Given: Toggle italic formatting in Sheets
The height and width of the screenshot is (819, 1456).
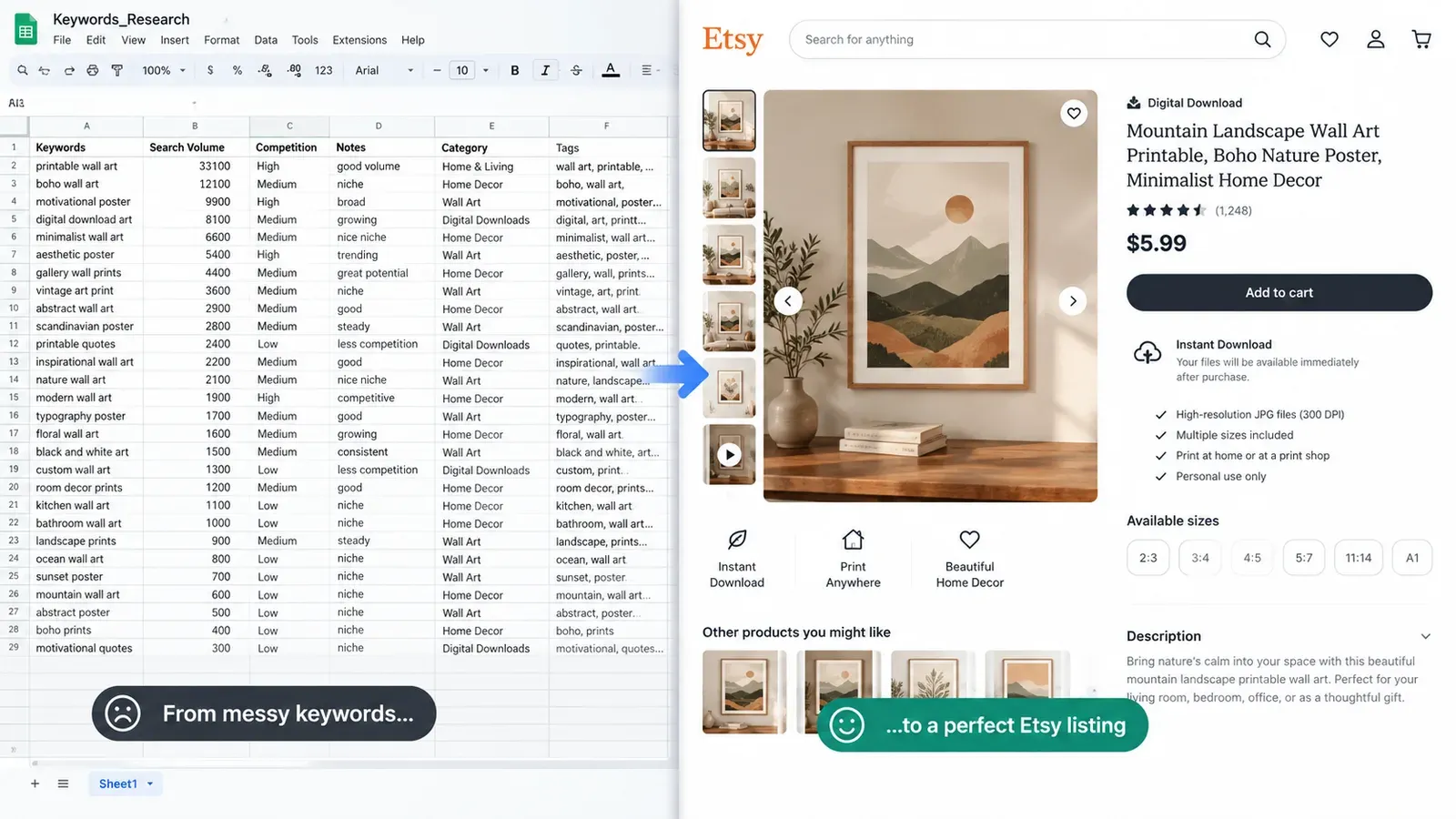Looking at the screenshot, I should pyautogui.click(x=545, y=70).
